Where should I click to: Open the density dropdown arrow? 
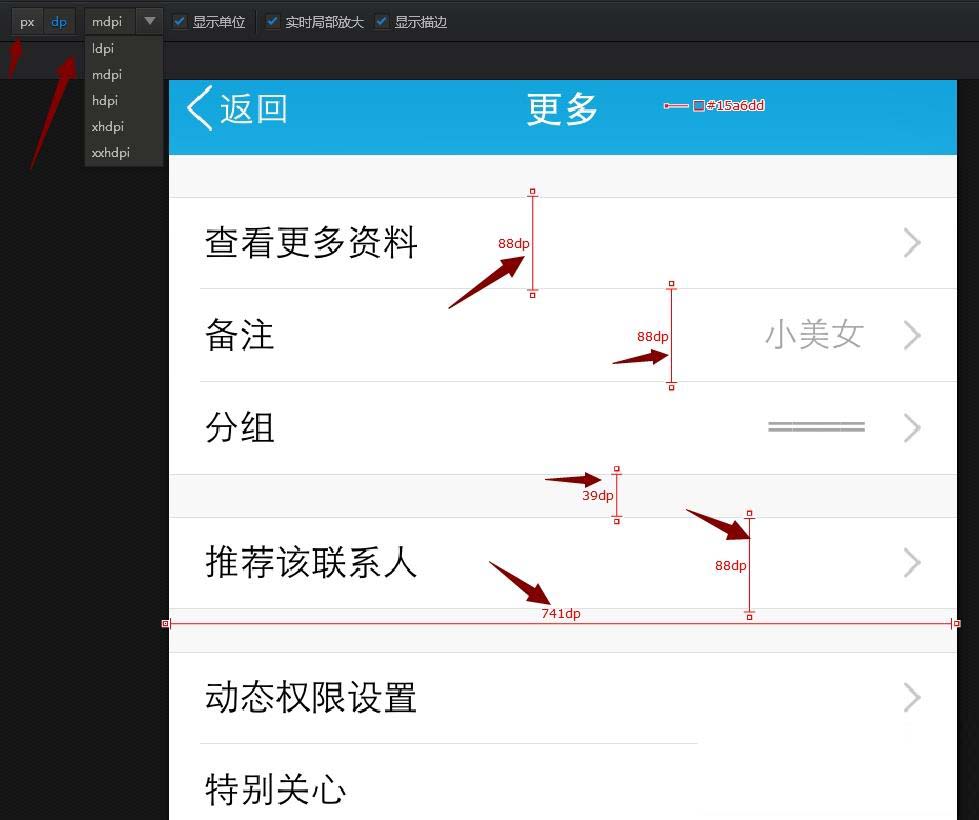pos(149,21)
